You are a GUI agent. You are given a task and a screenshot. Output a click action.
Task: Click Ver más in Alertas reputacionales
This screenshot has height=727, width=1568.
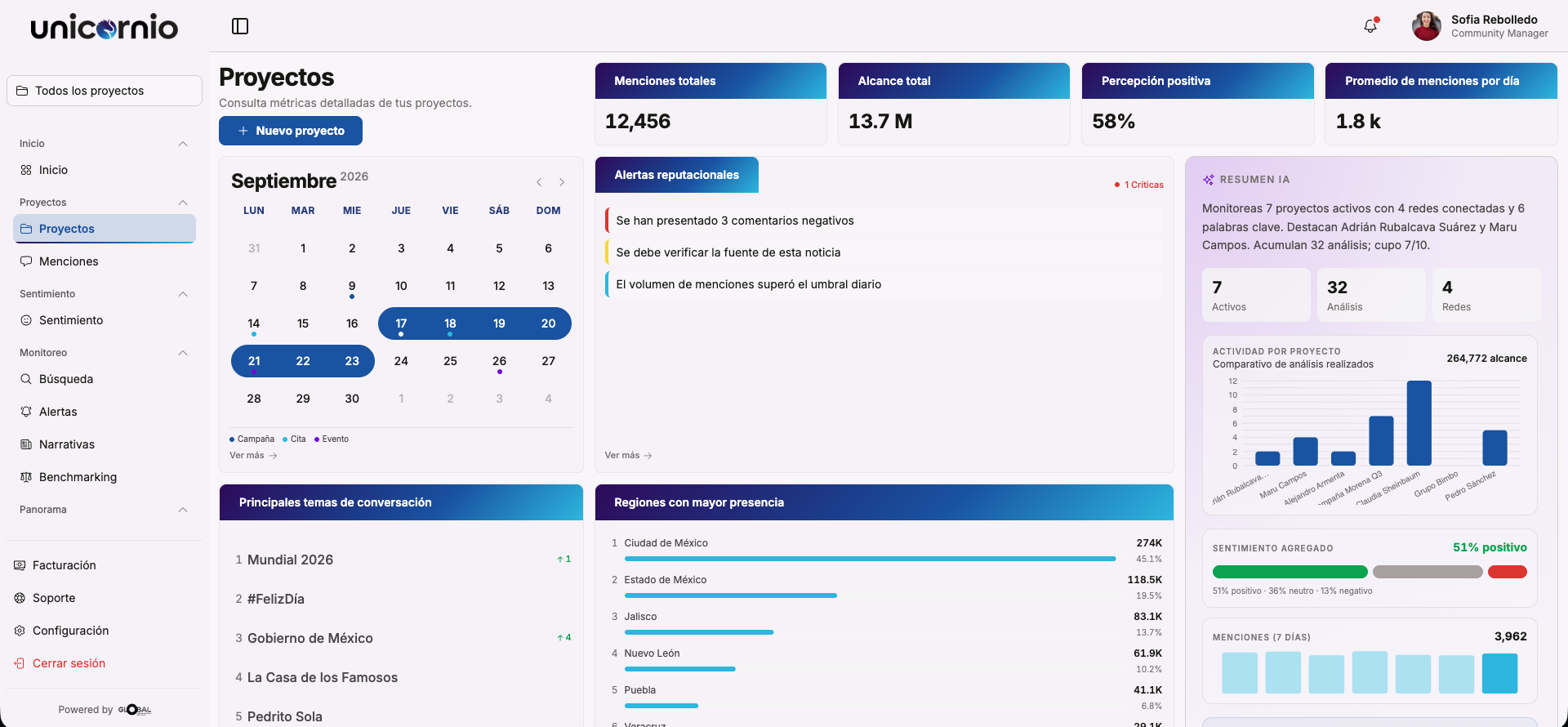pos(628,456)
